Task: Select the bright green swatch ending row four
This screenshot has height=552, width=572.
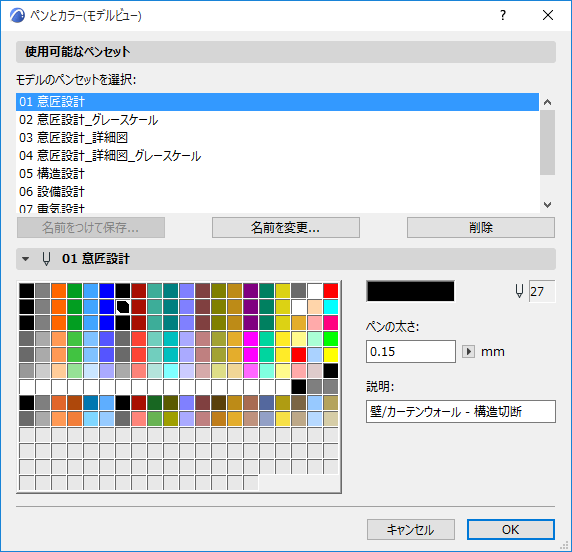Action: click(x=331, y=339)
